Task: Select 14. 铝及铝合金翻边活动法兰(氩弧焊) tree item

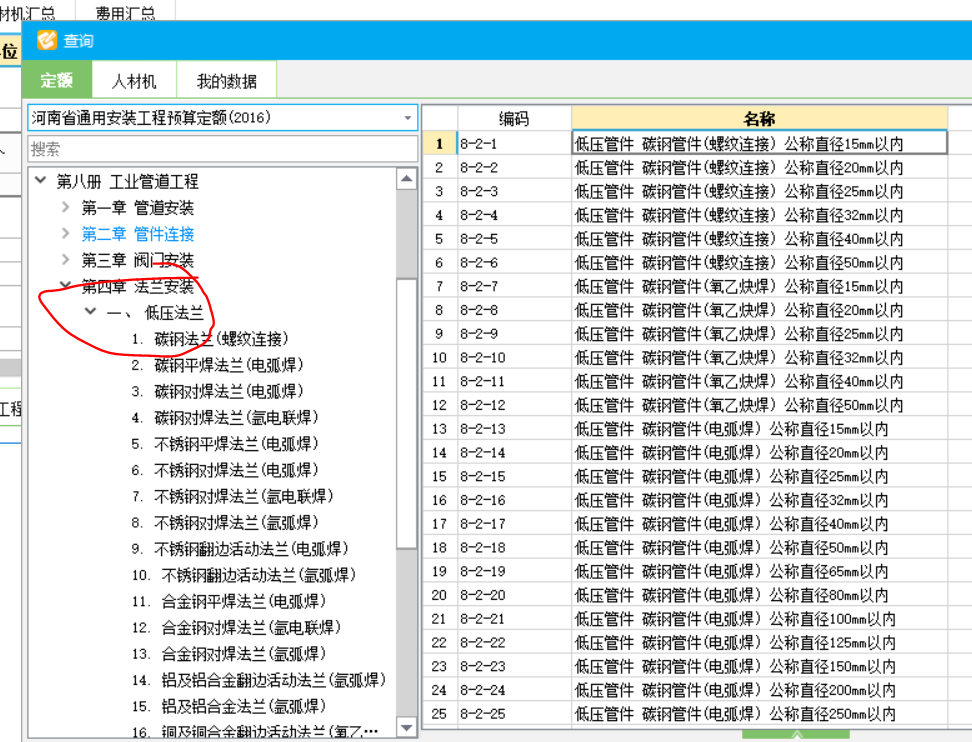Action: point(258,680)
